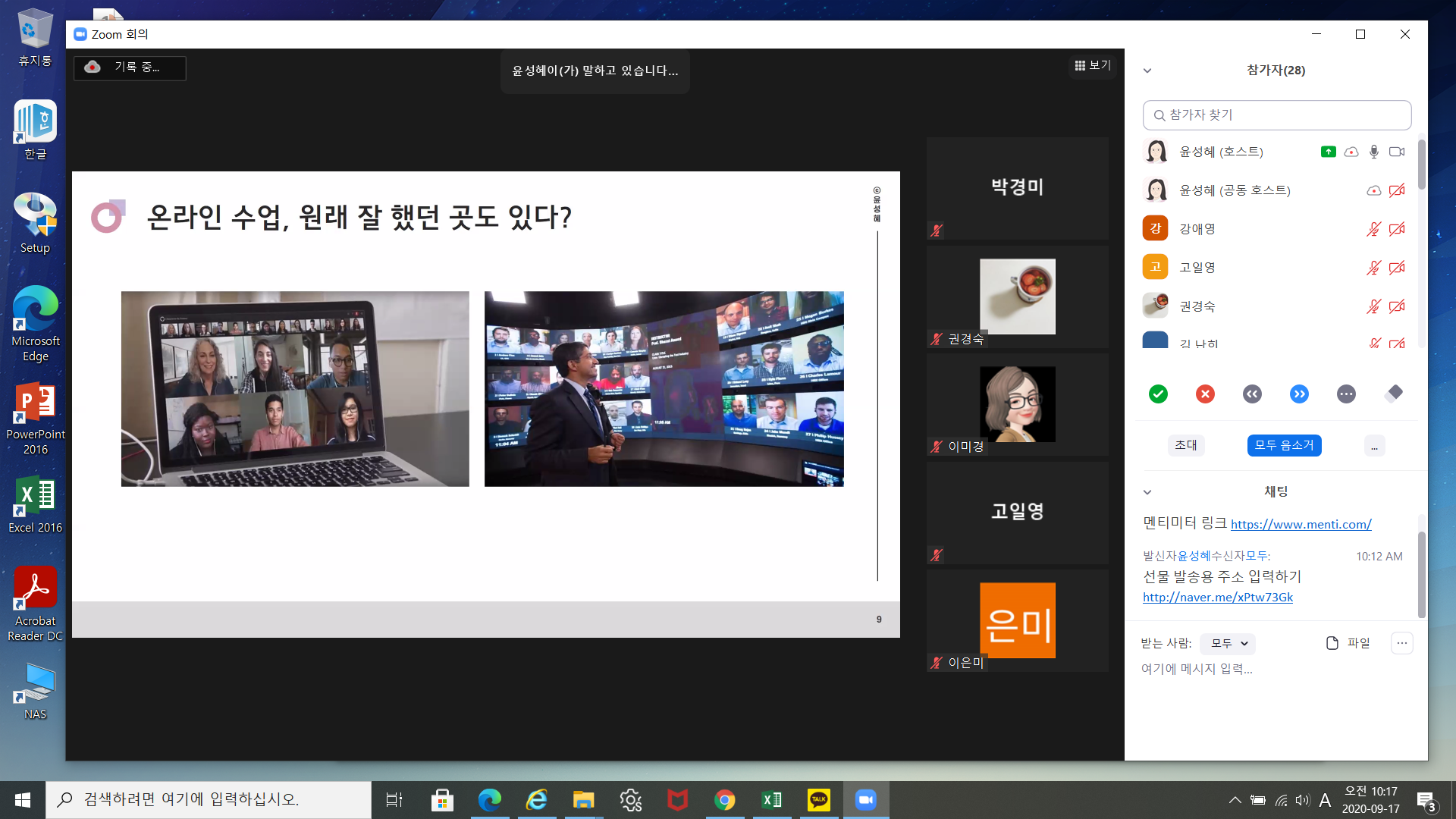Open the Setup desktop icon

point(35,224)
